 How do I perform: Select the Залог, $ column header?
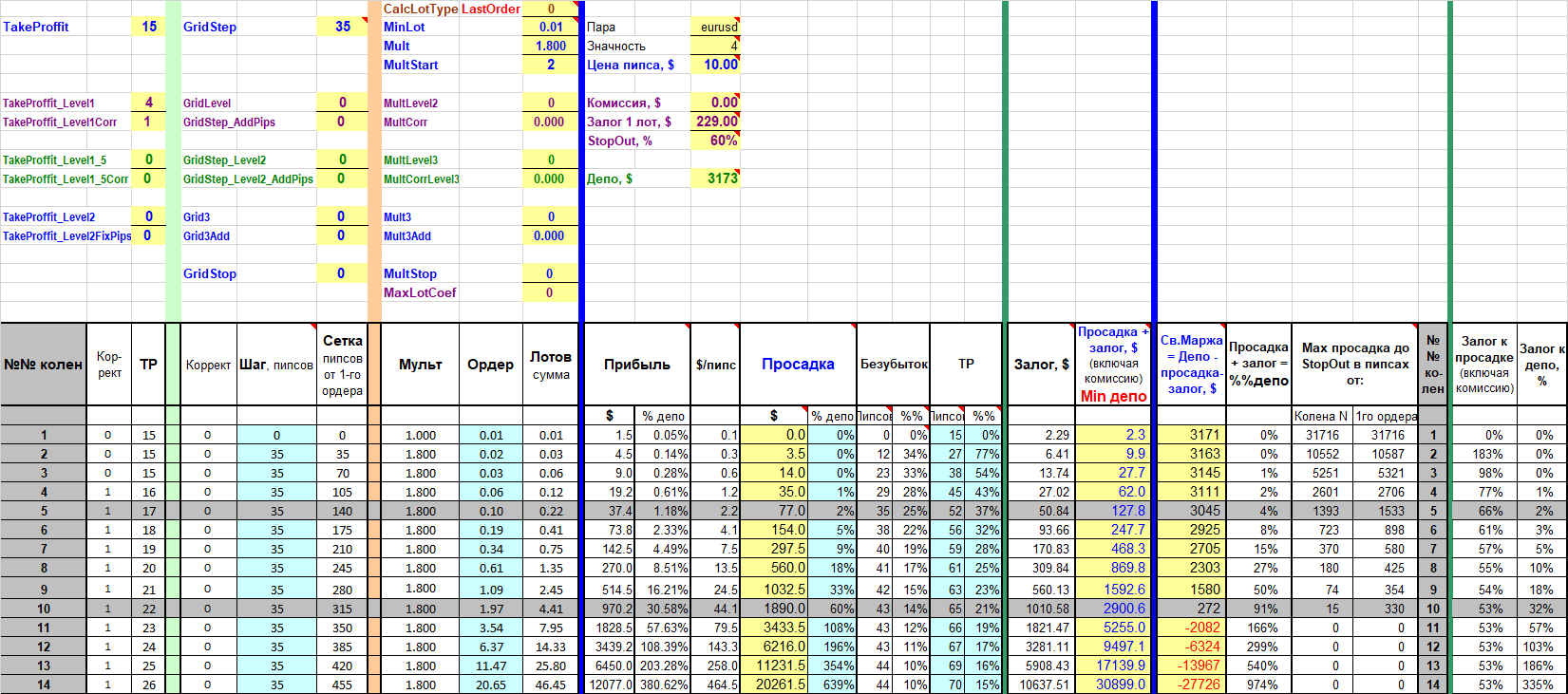coord(1041,364)
